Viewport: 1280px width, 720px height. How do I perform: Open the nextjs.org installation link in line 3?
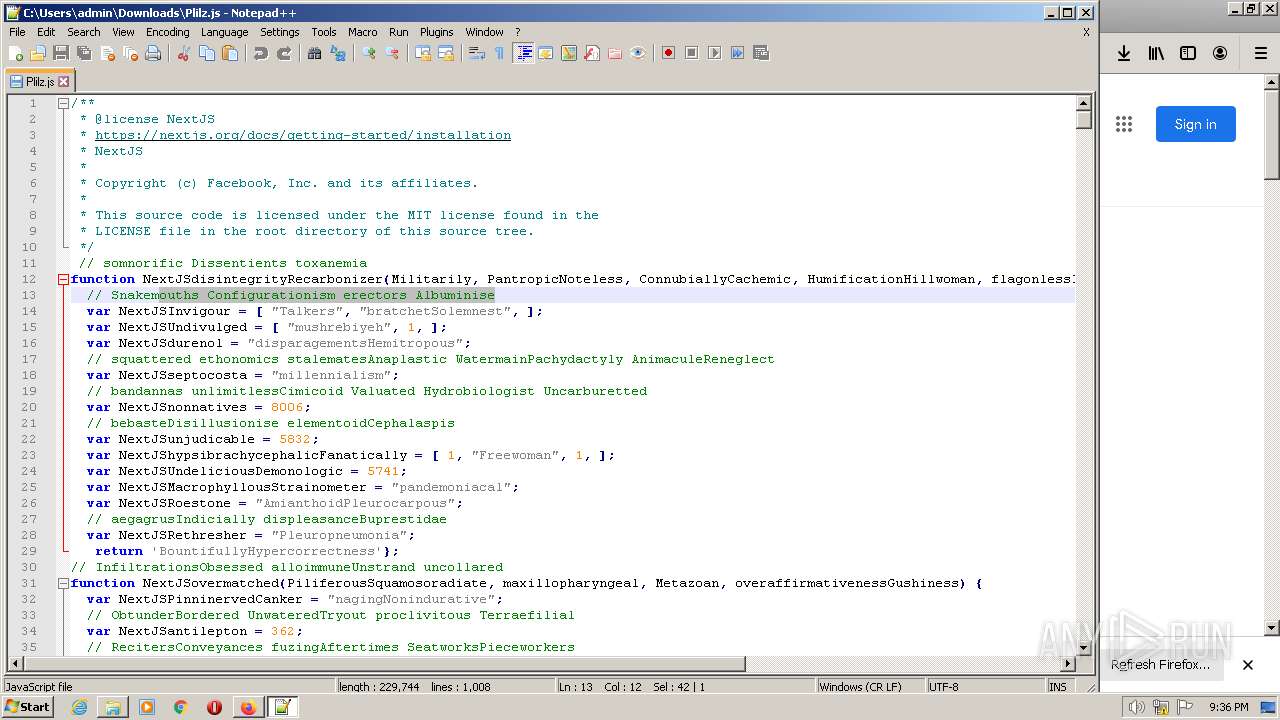303,135
